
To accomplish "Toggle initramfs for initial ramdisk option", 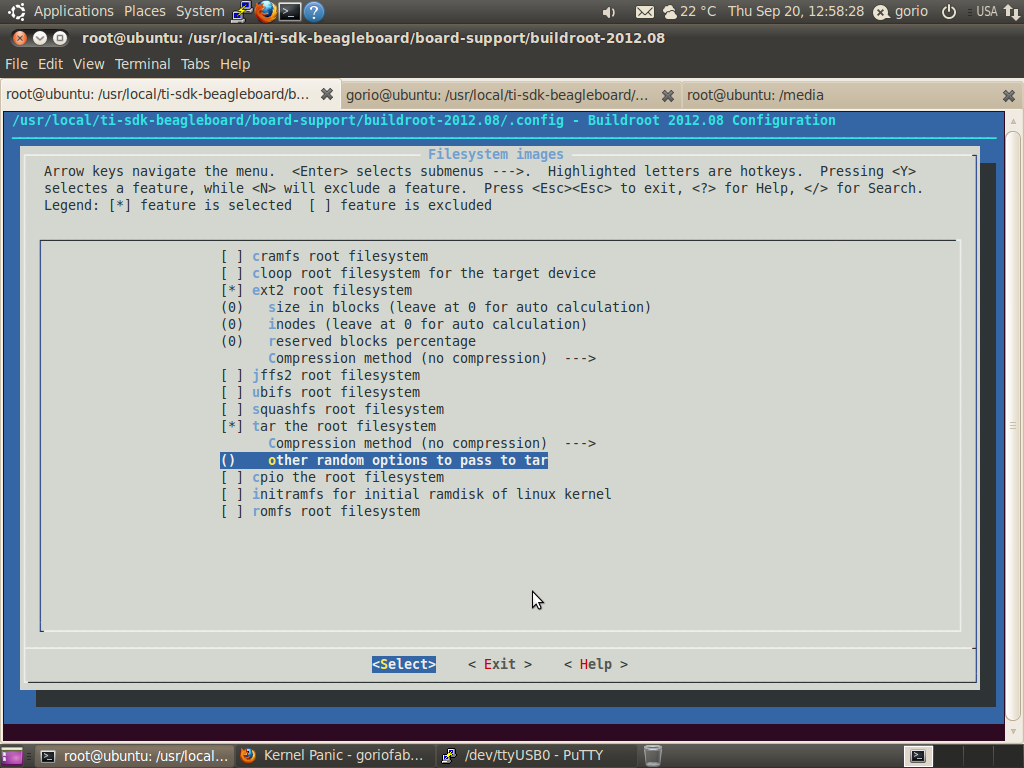I will coord(416,494).
